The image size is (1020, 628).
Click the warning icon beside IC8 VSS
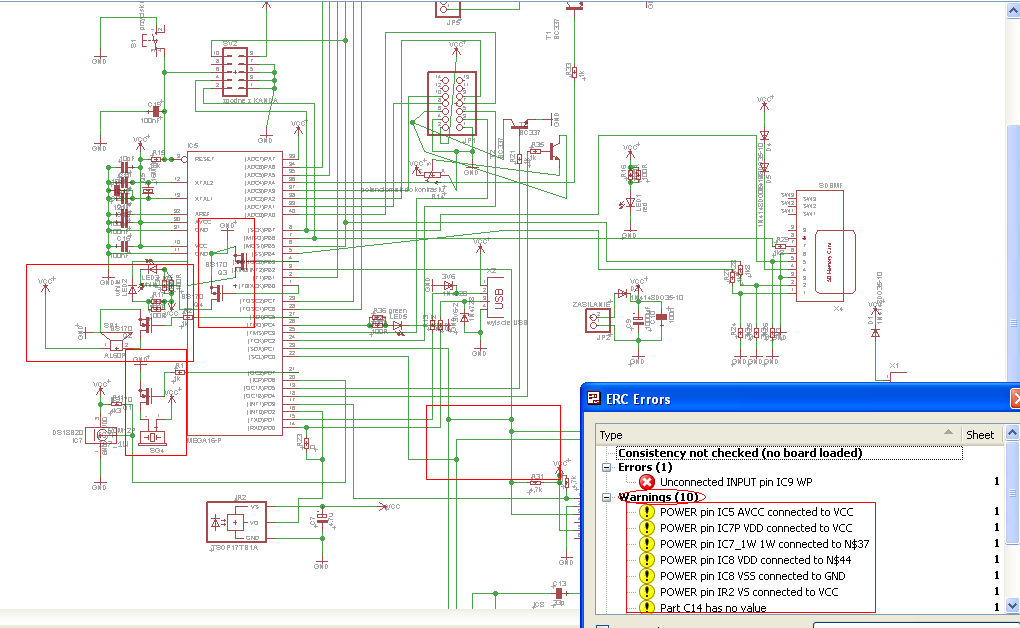click(x=647, y=576)
